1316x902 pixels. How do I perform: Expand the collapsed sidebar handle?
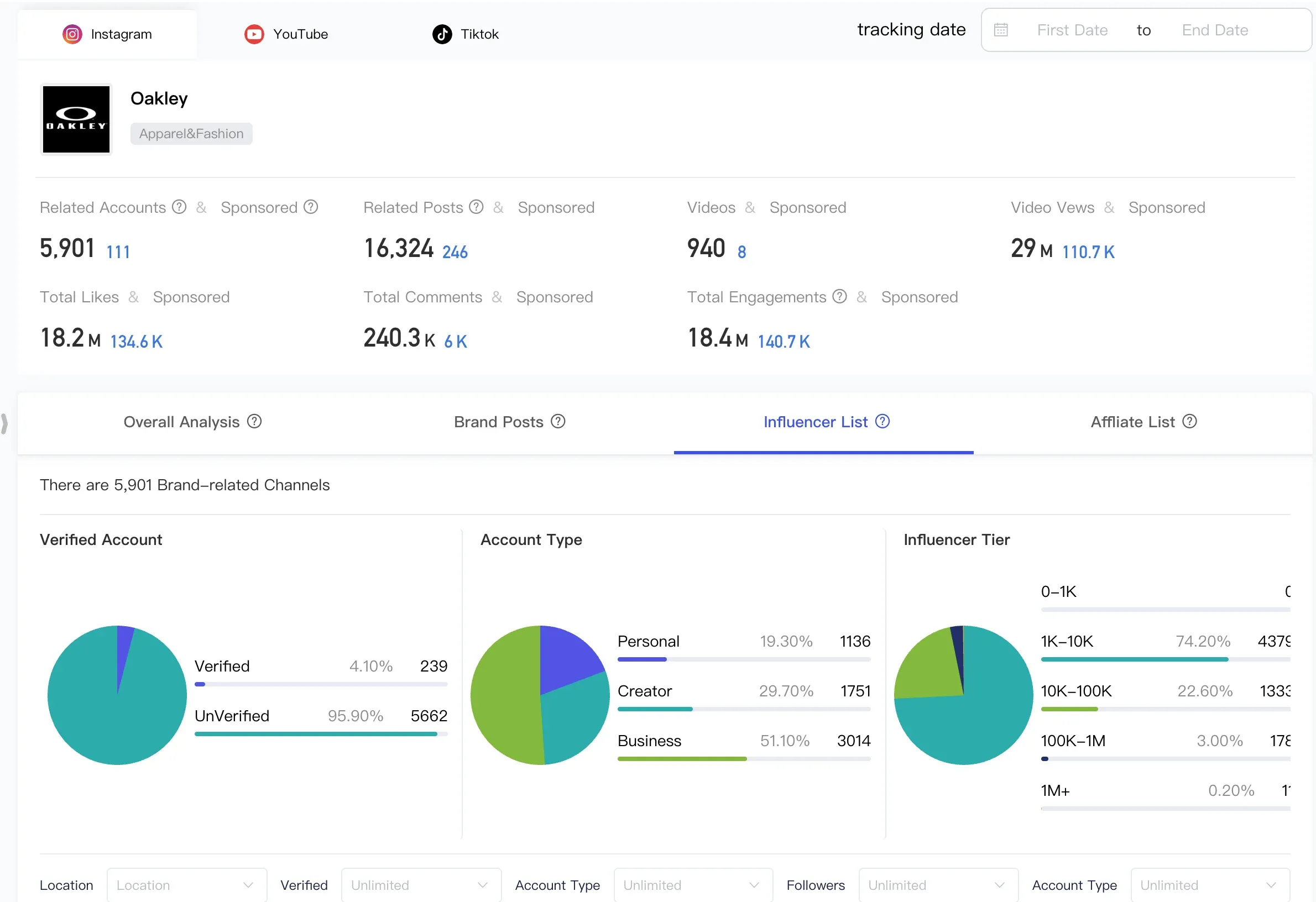4,423
